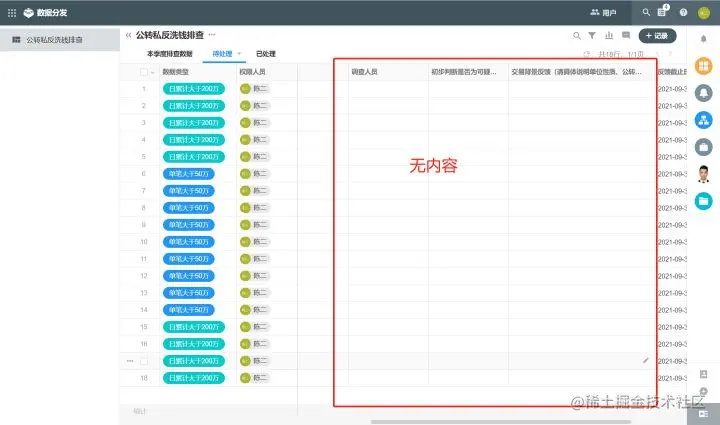Open the app launcher grid icon
720x425 pixels.
[12, 13]
